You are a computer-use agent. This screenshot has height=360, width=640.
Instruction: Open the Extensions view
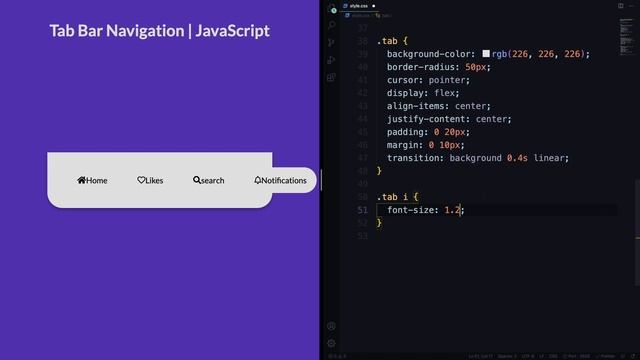(x=331, y=78)
